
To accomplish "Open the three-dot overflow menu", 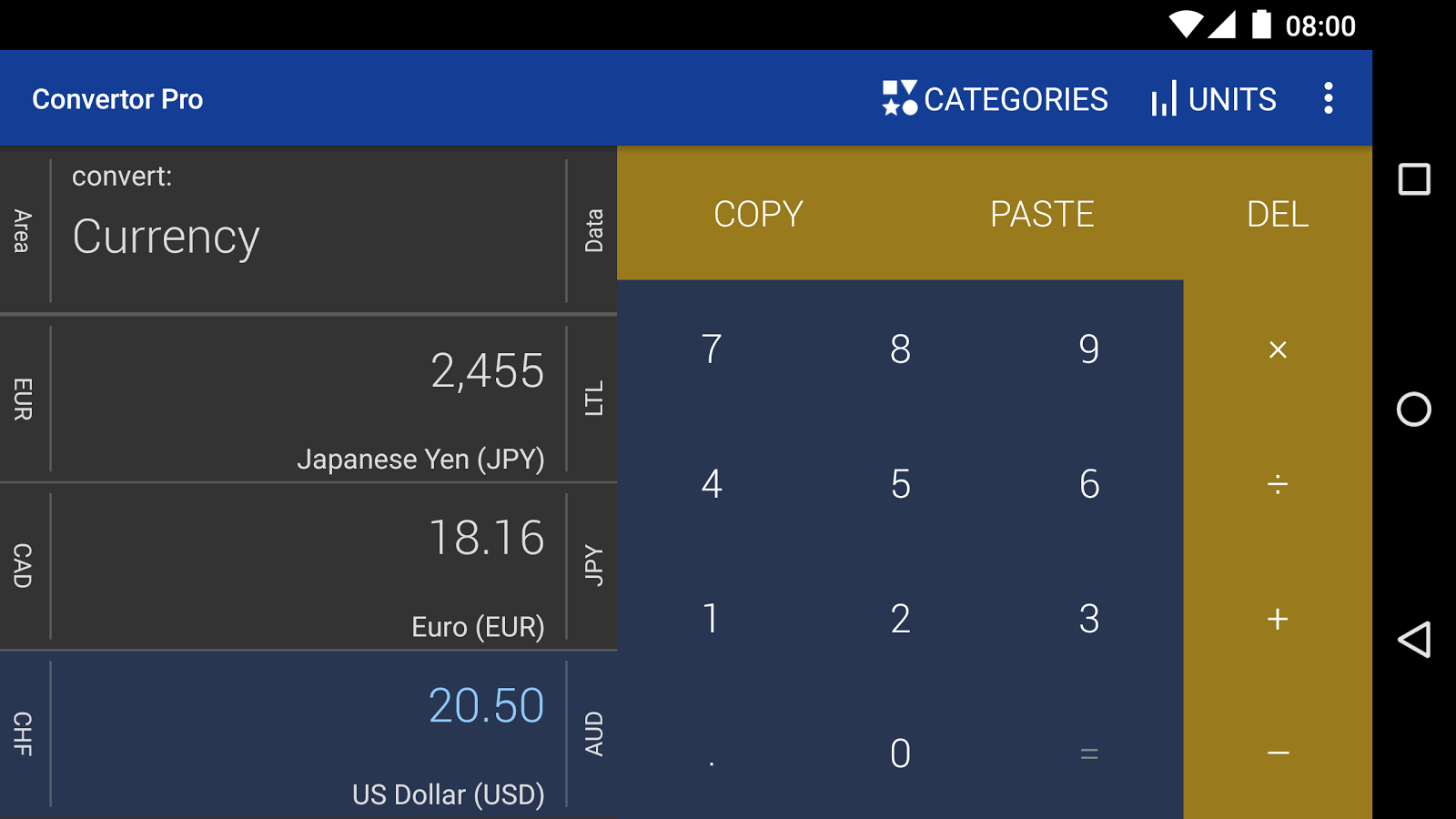I will pos(1329,98).
